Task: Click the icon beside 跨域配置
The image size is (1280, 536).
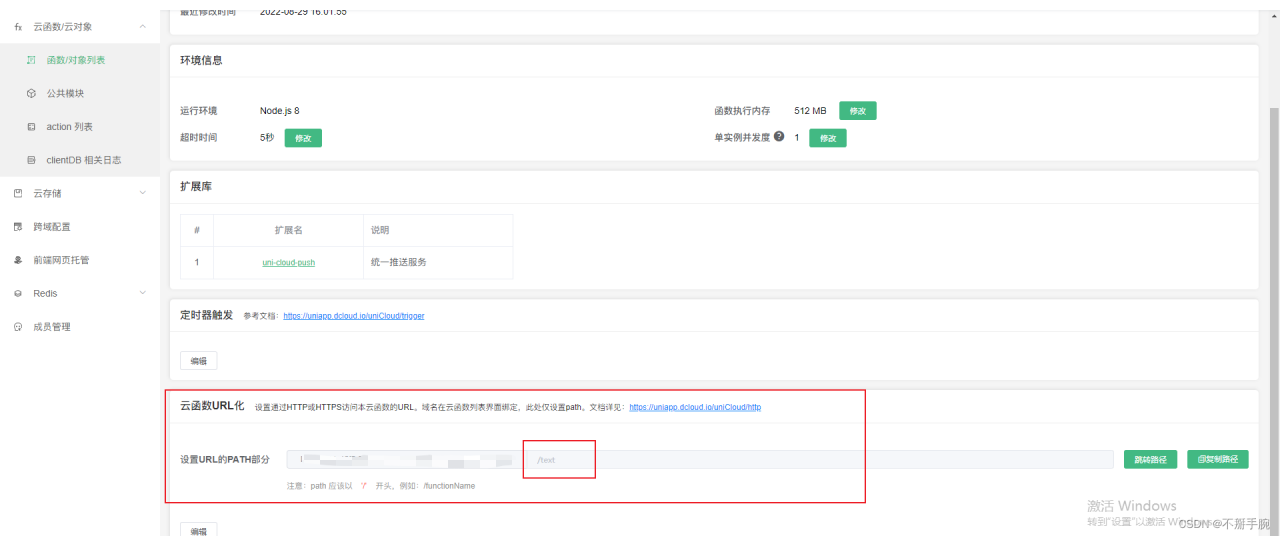Action: [x=18, y=227]
